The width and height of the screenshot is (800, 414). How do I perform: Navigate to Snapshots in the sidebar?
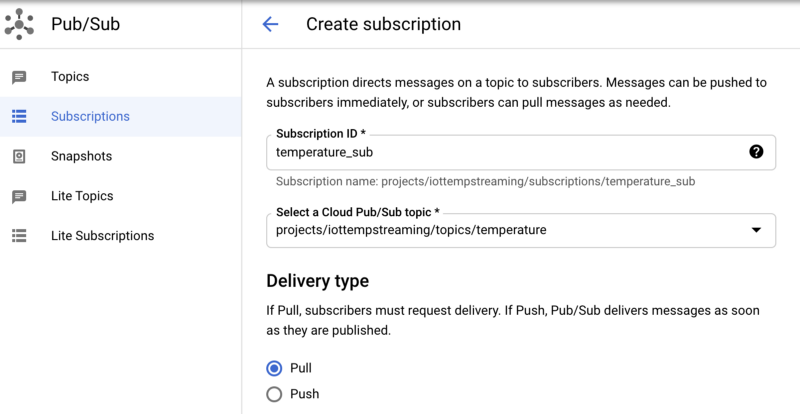81,157
